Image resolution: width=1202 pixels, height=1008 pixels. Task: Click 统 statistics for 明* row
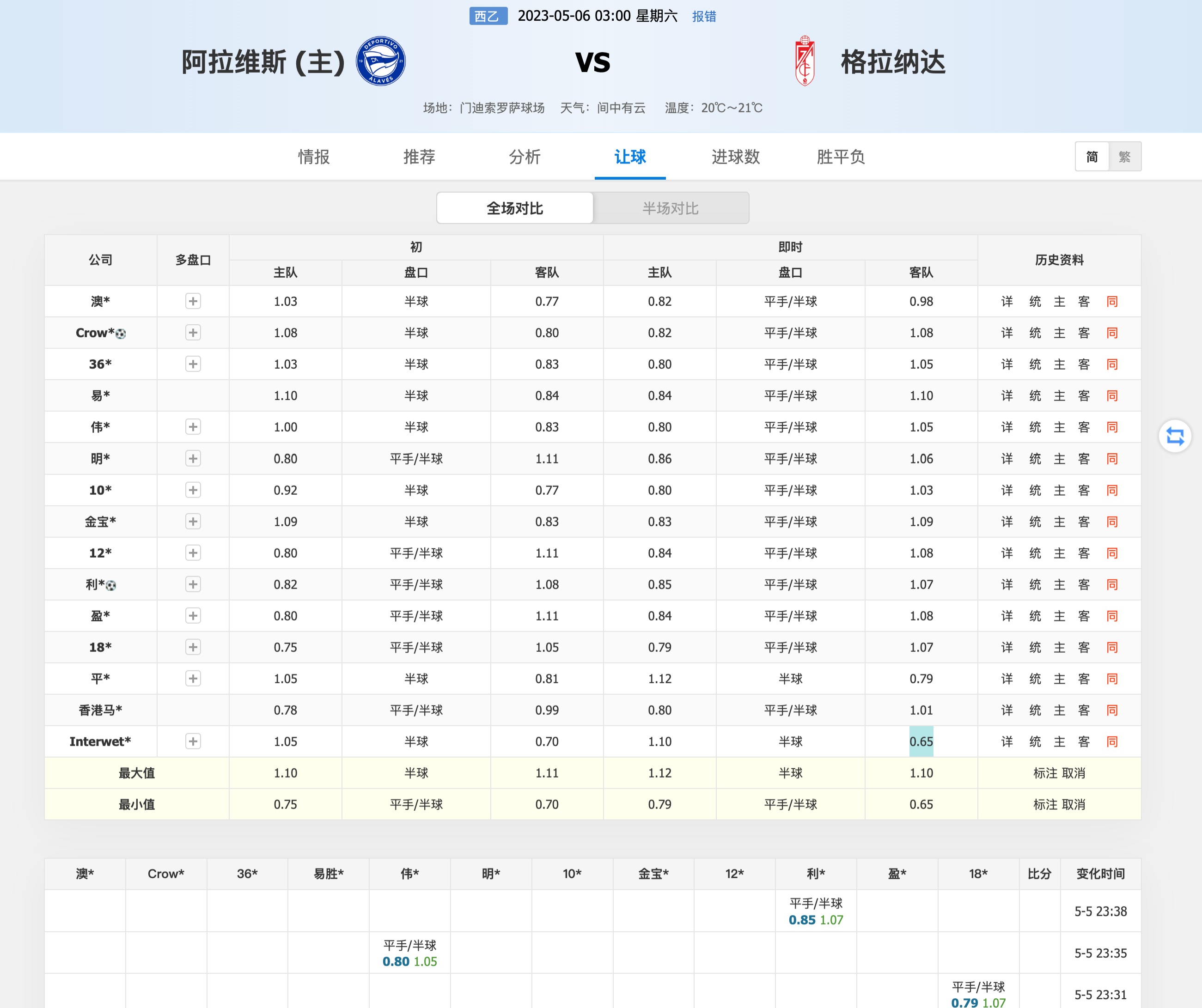[1035, 459]
